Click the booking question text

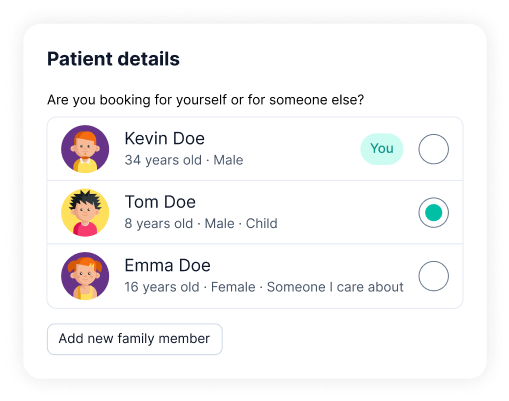205,100
